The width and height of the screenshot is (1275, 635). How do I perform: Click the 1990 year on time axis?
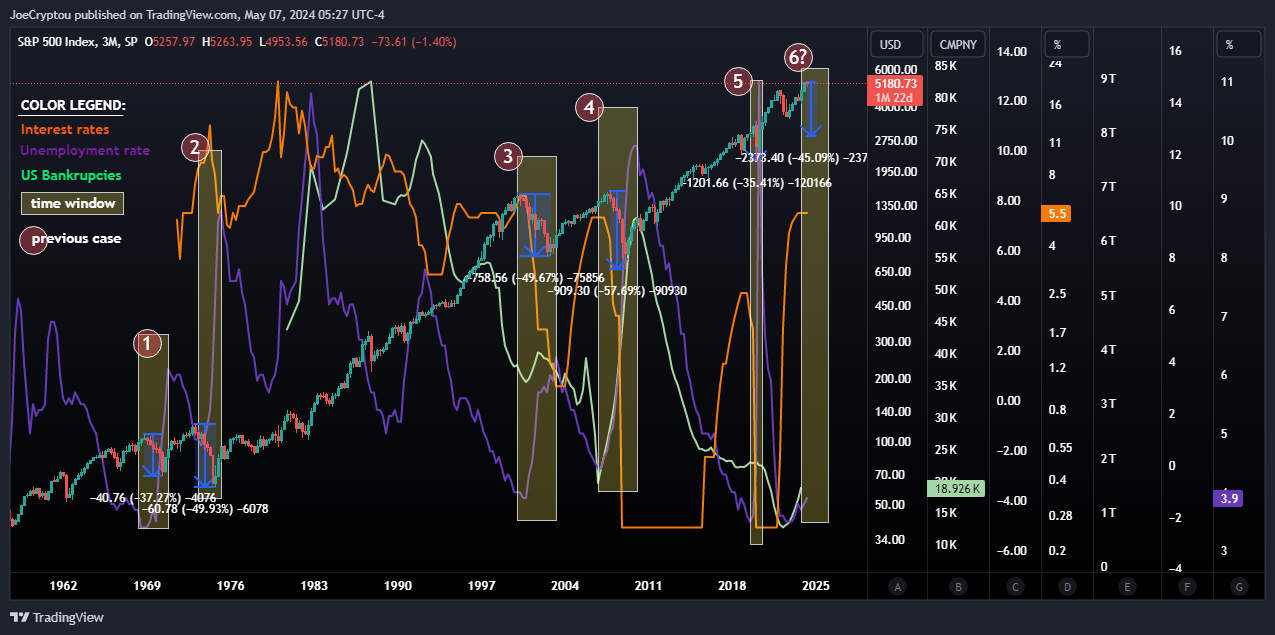[x=398, y=586]
